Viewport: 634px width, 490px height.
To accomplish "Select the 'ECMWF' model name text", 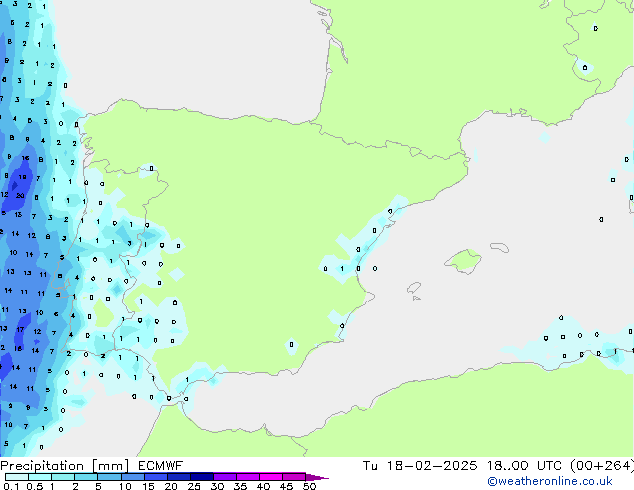I will 160,466.
